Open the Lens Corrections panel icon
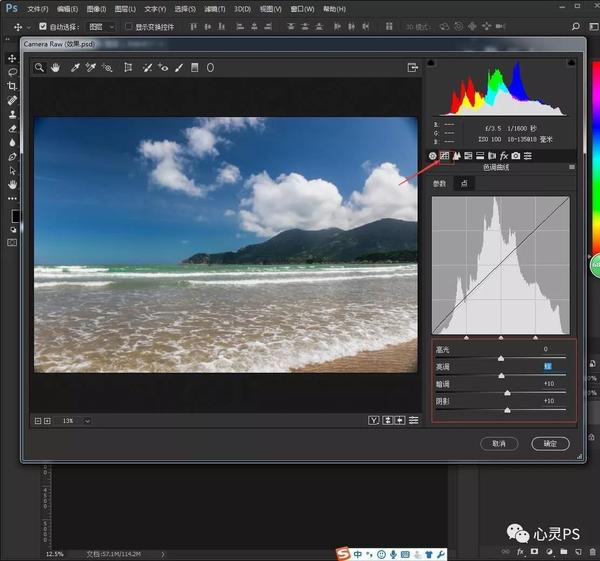 492,156
